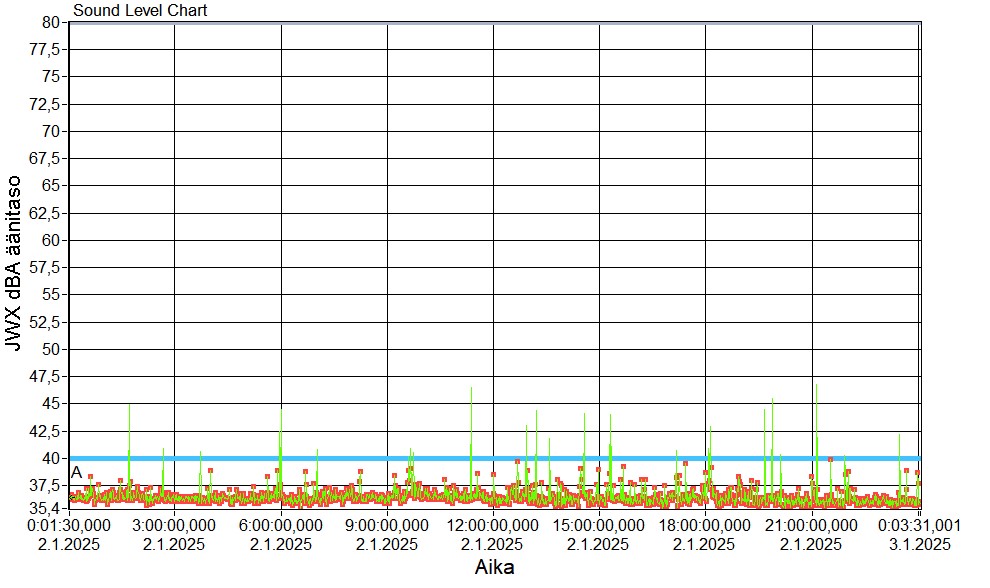The width and height of the screenshot is (990, 588).
Task: Click the 37,5 y-axis tick label
Action: coord(44,486)
